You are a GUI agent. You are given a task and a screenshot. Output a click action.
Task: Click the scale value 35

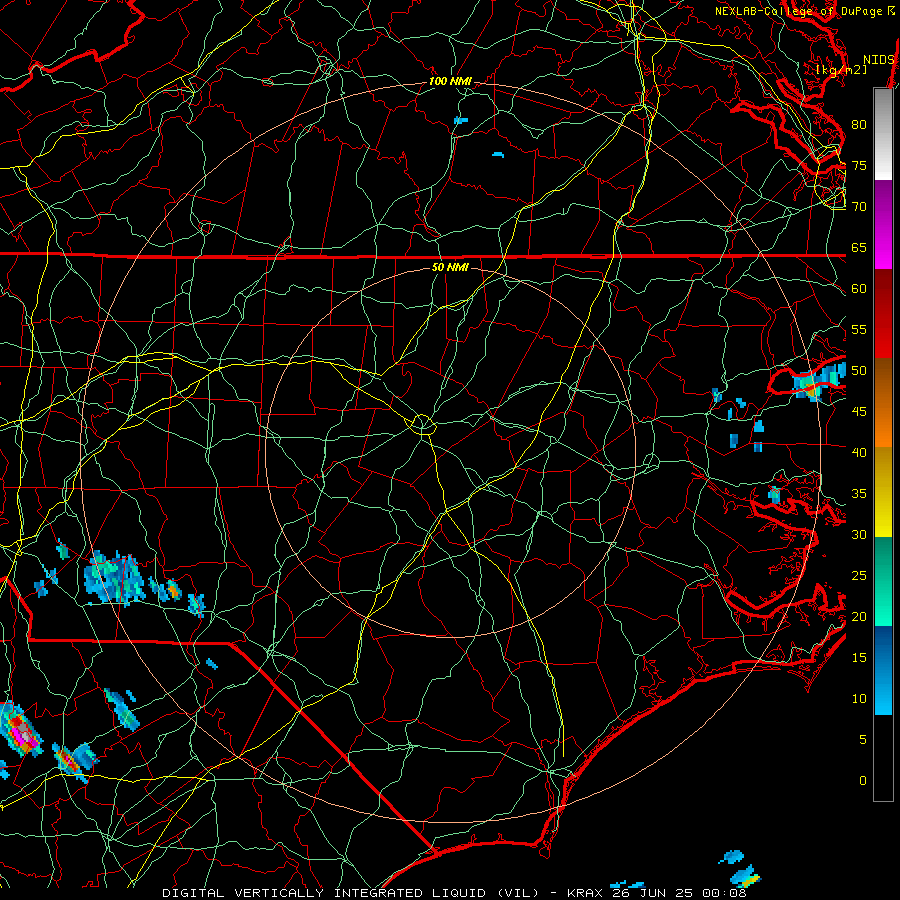point(859,494)
